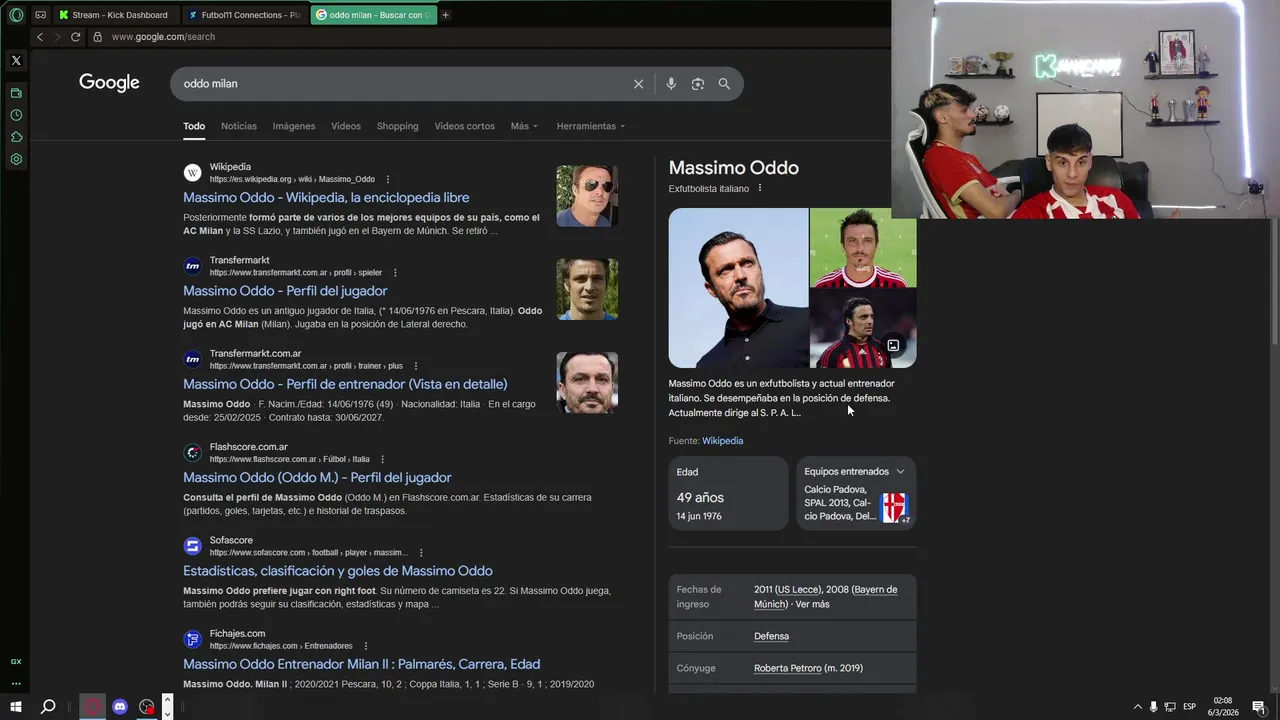Reload the page with the refresh icon
1280x720 pixels.
click(x=75, y=37)
